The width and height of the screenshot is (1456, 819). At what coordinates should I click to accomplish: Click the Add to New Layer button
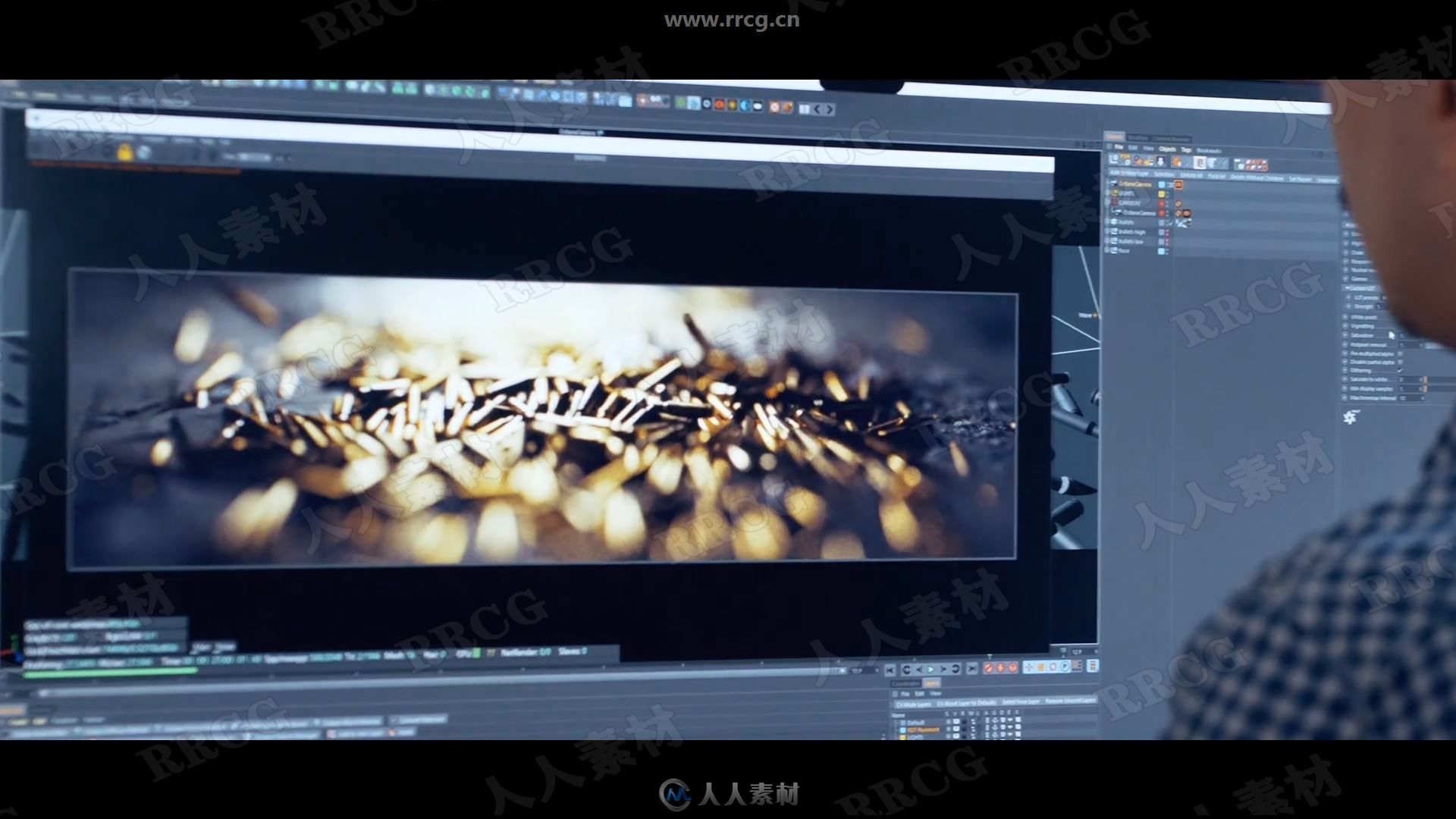(1129, 173)
